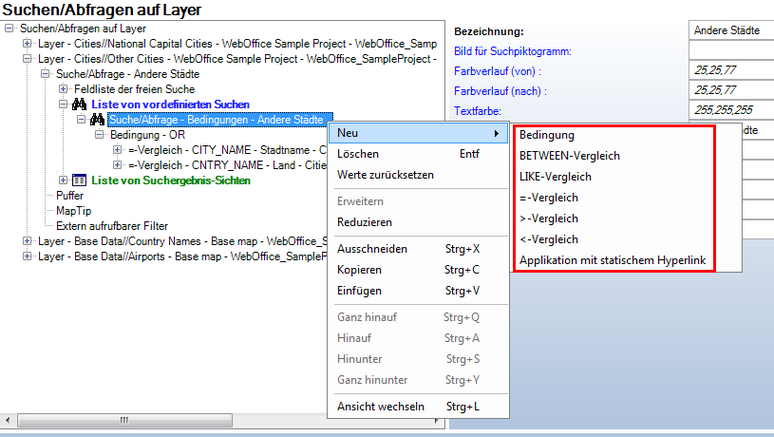
Task: Expand the National Capital Cities layer node
Action: pos(27,44)
